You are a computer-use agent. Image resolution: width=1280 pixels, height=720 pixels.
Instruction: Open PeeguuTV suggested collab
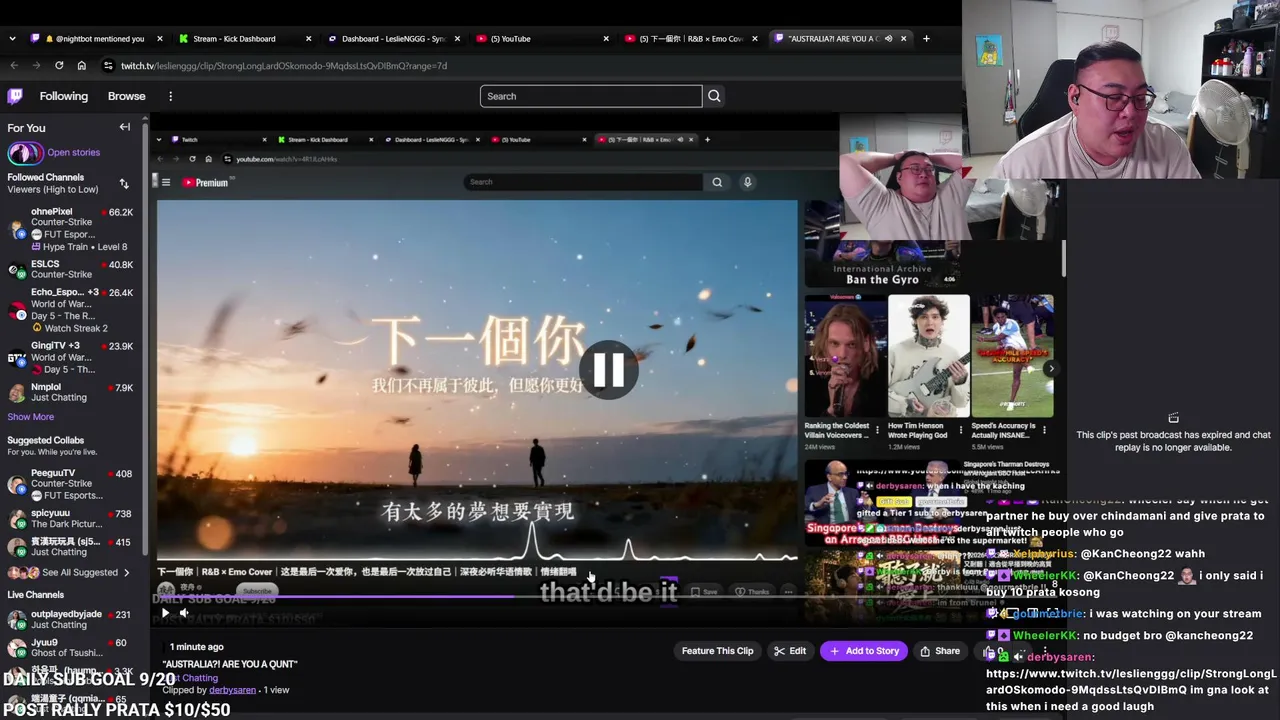click(71, 484)
